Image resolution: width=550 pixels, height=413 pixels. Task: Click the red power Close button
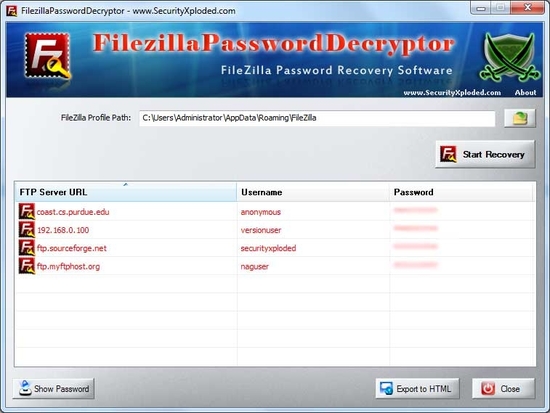coord(503,388)
